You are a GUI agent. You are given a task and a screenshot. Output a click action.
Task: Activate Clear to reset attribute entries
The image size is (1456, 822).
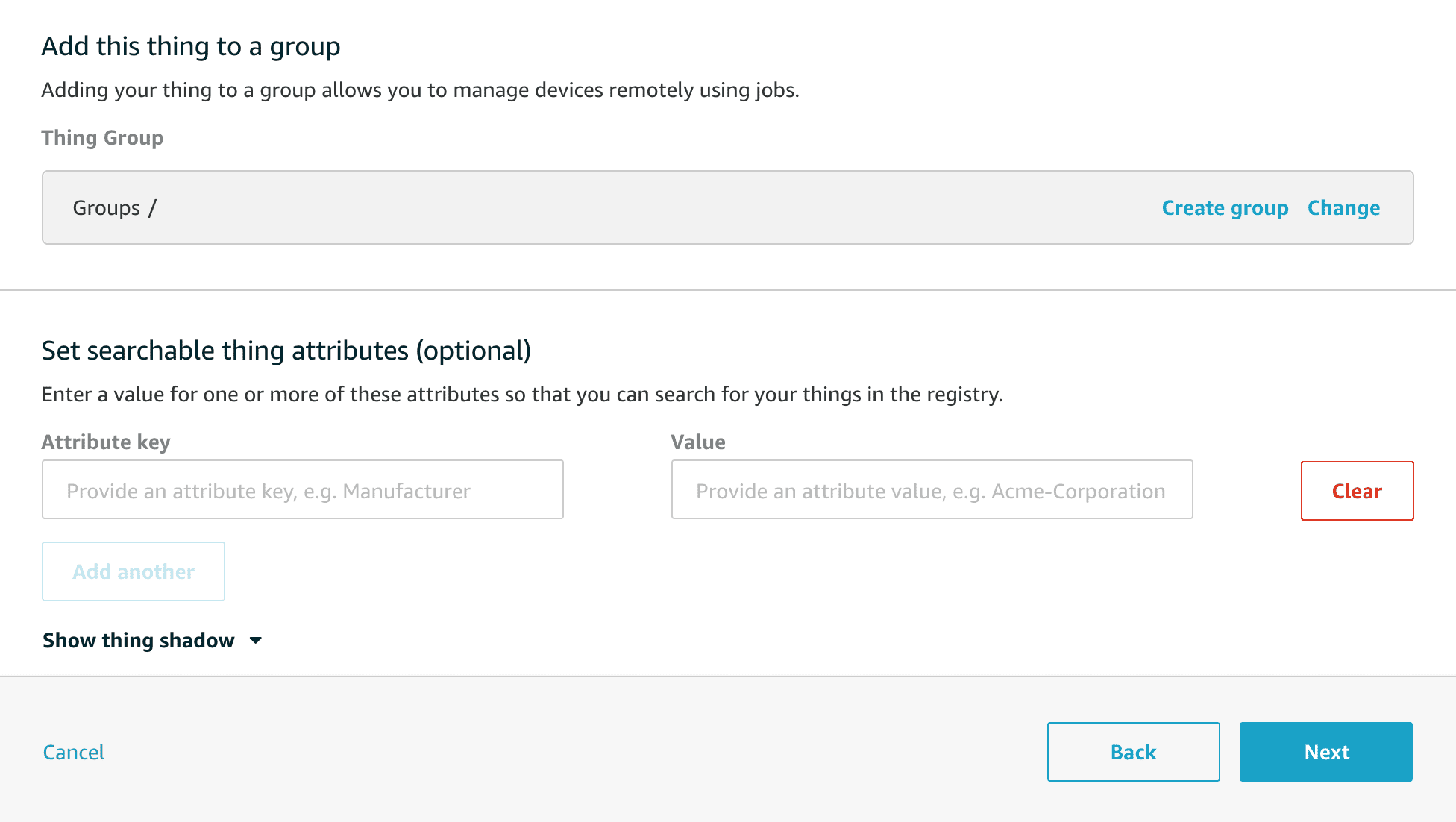(1356, 491)
